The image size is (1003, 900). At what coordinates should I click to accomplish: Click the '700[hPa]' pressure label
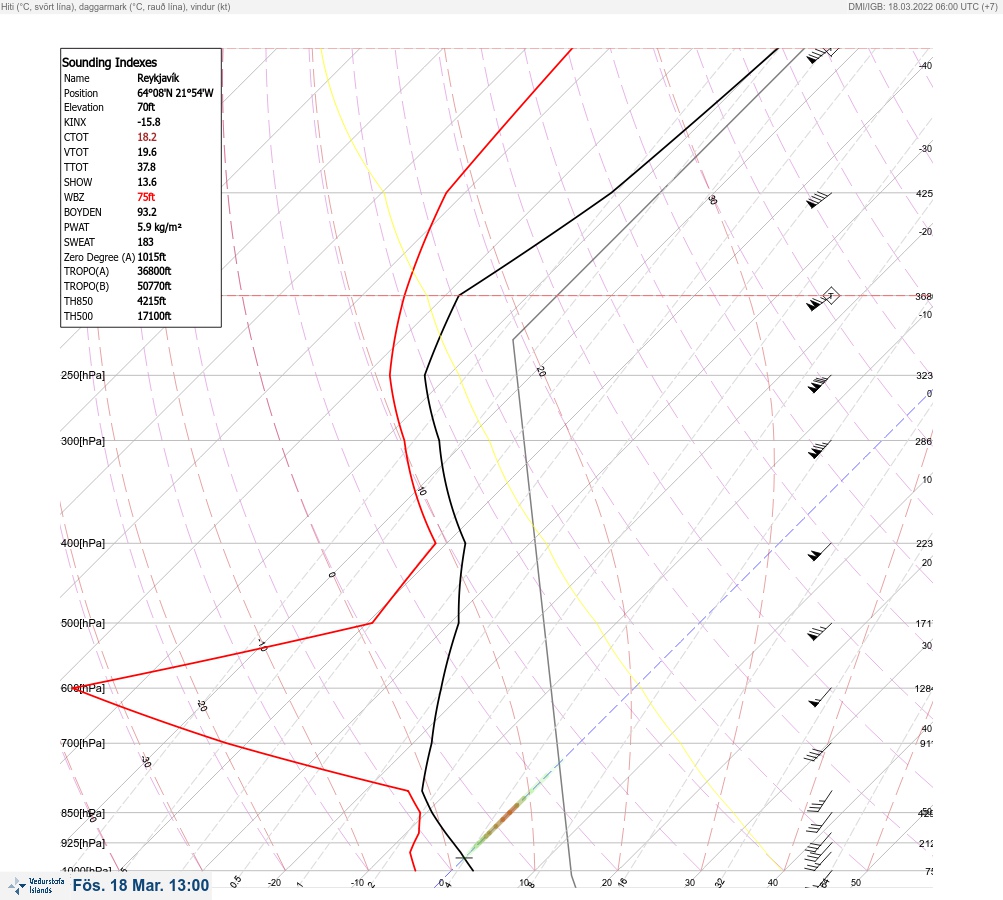[83, 743]
